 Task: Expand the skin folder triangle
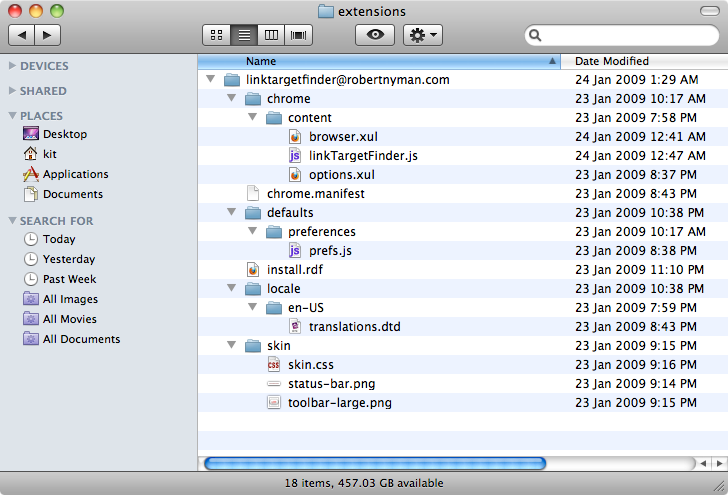pyautogui.click(x=231, y=346)
